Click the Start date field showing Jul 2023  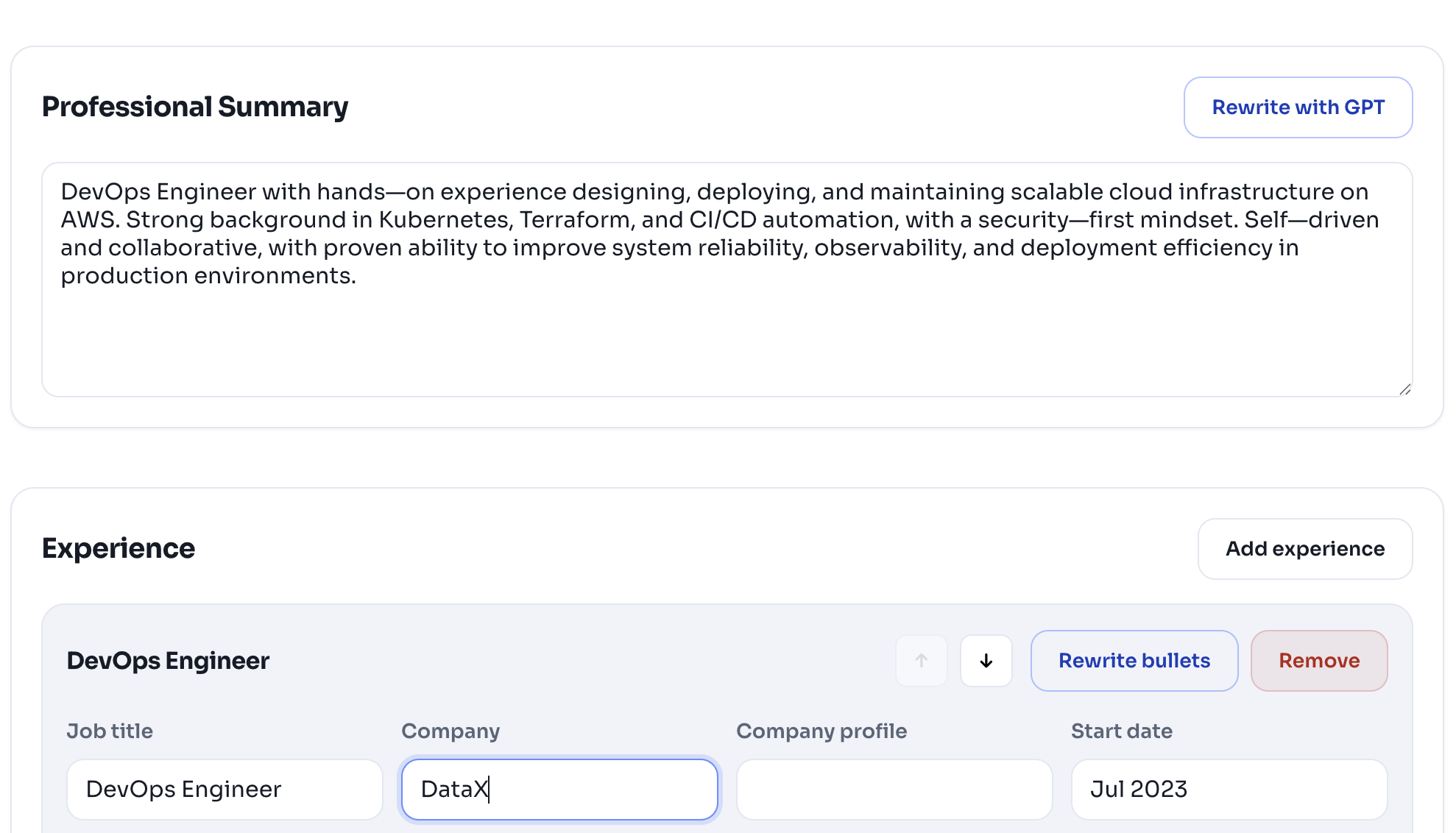click(x=1229, y=790)
